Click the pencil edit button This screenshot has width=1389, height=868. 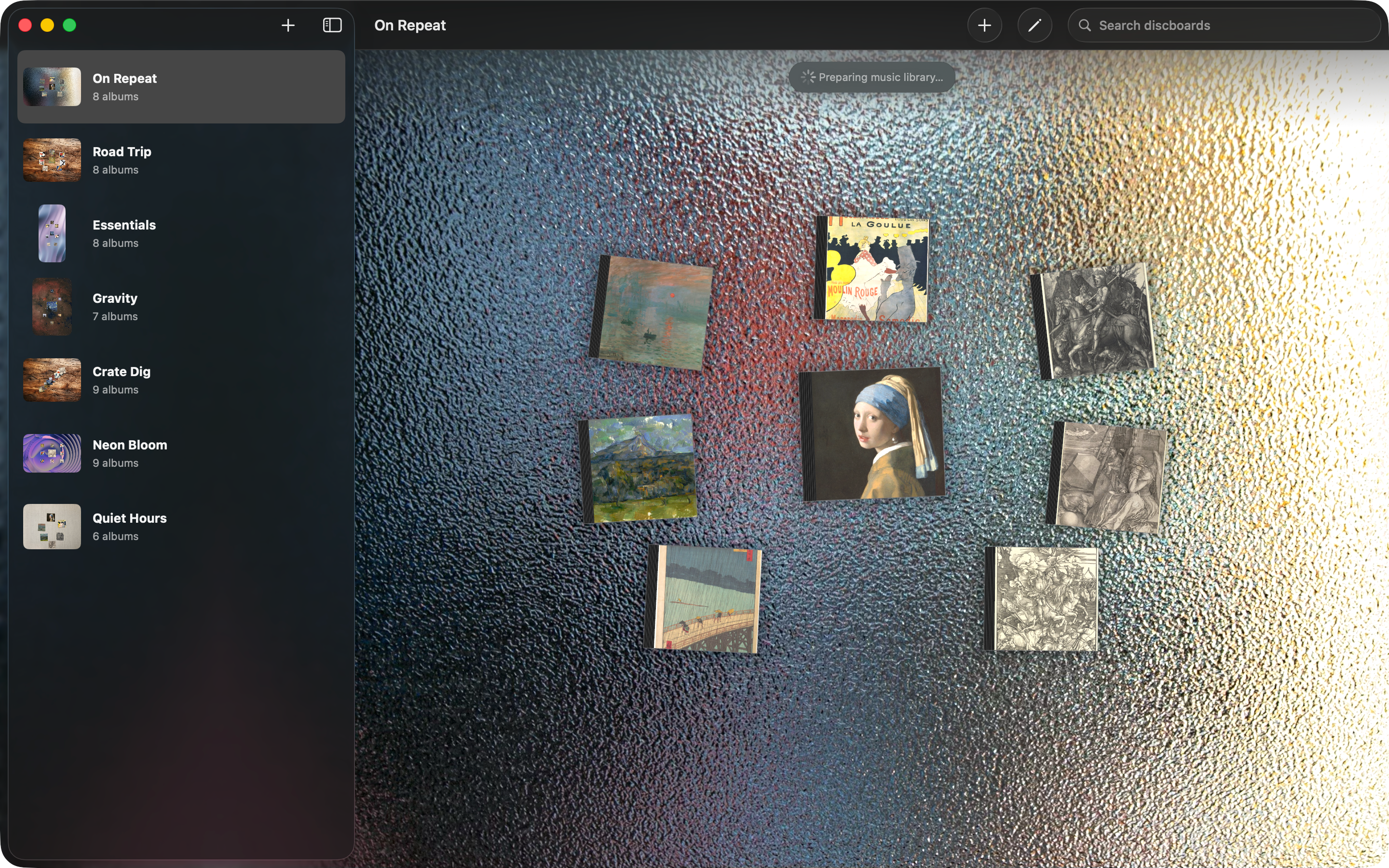click(x=1035, y=25)
